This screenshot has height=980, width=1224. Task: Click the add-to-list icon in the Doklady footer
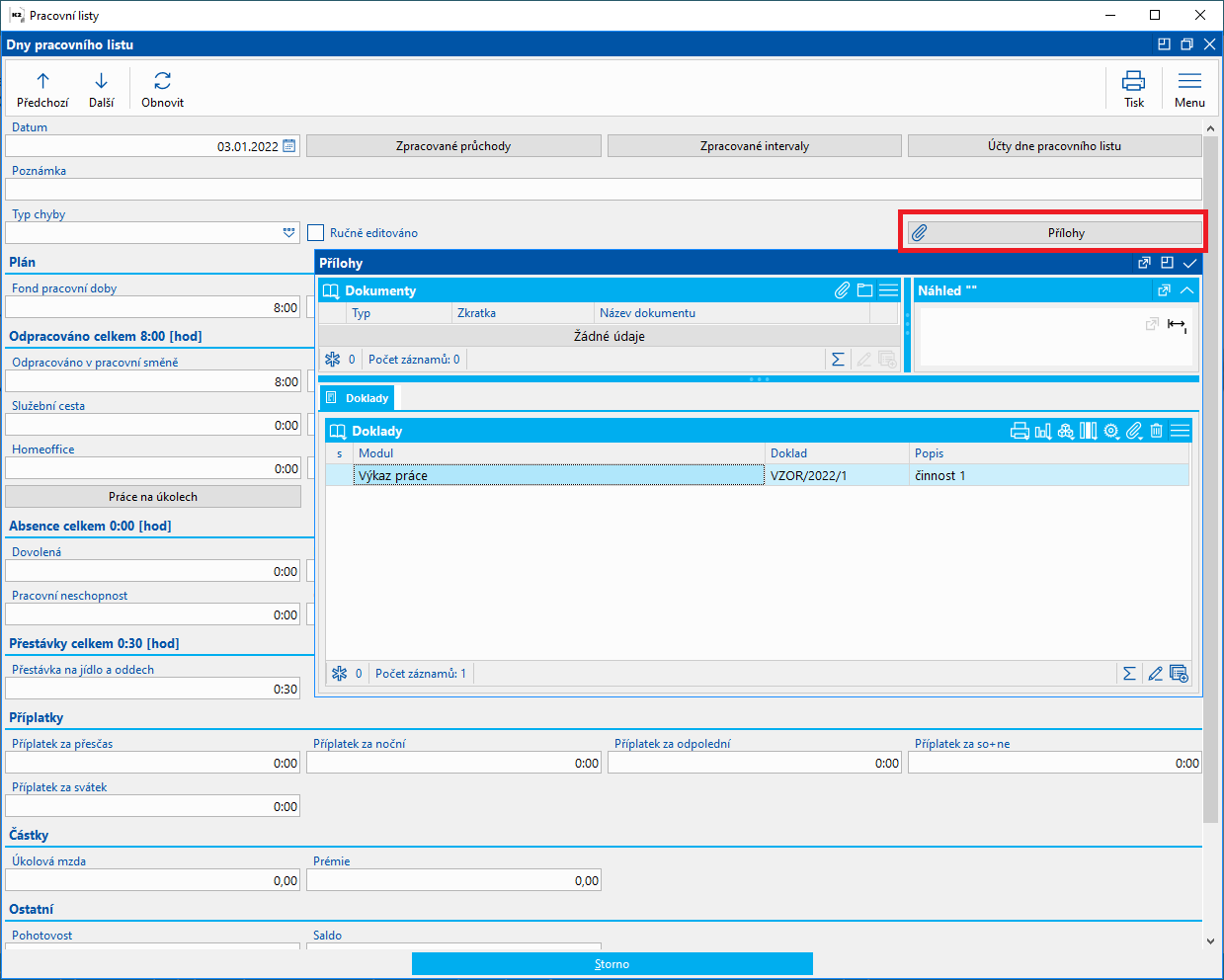click(1179, 674)
